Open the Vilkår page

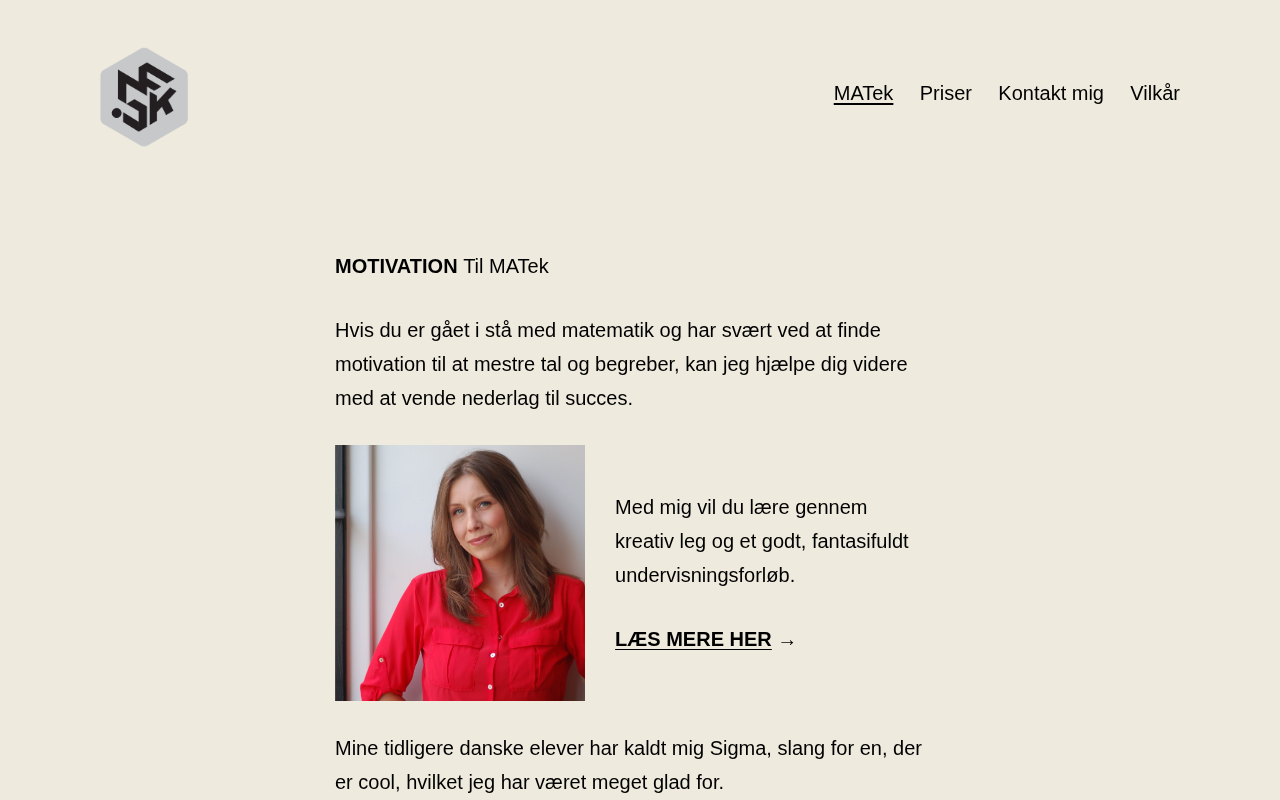pyautogui.click(x=1155, y=93)
